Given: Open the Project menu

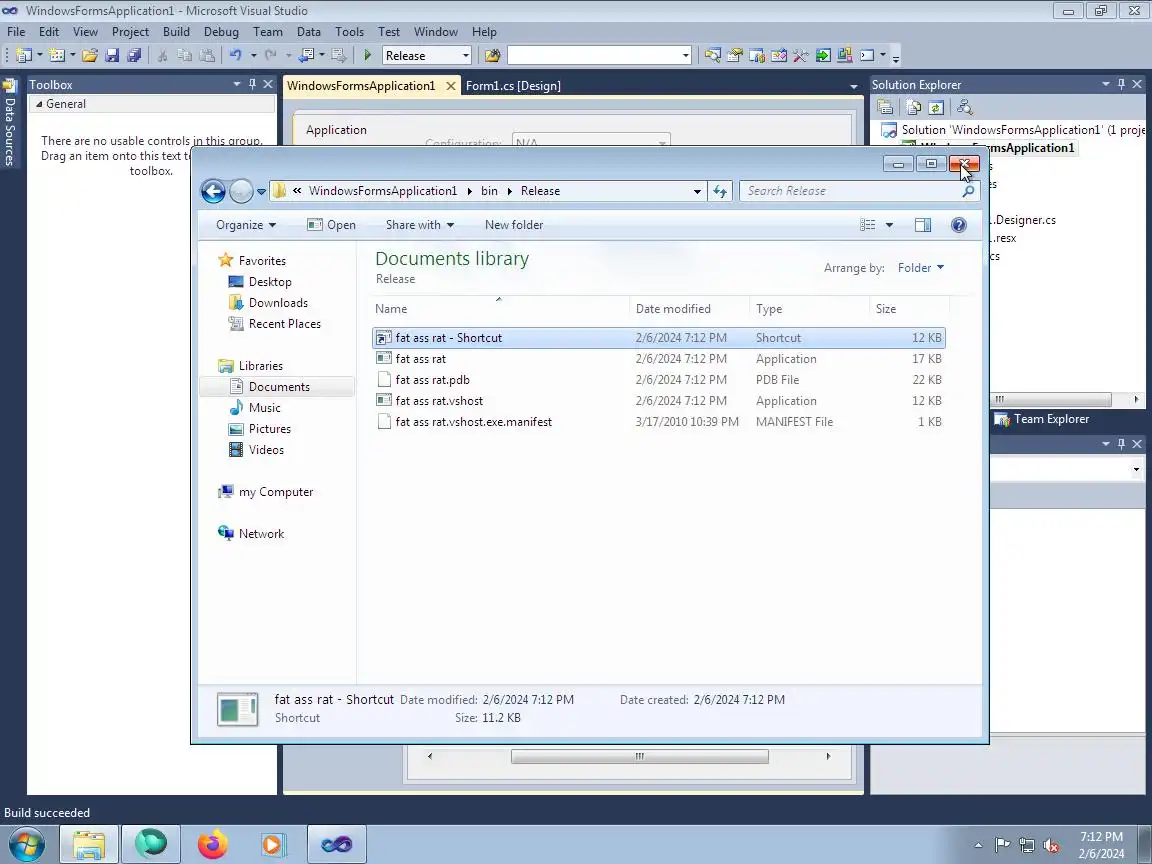Looking at the screenshot, I should click(x=130, y=32).
